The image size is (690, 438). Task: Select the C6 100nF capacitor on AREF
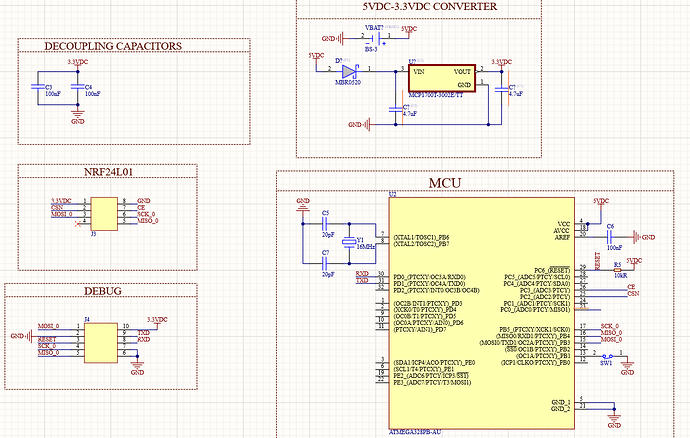[610, 237]
